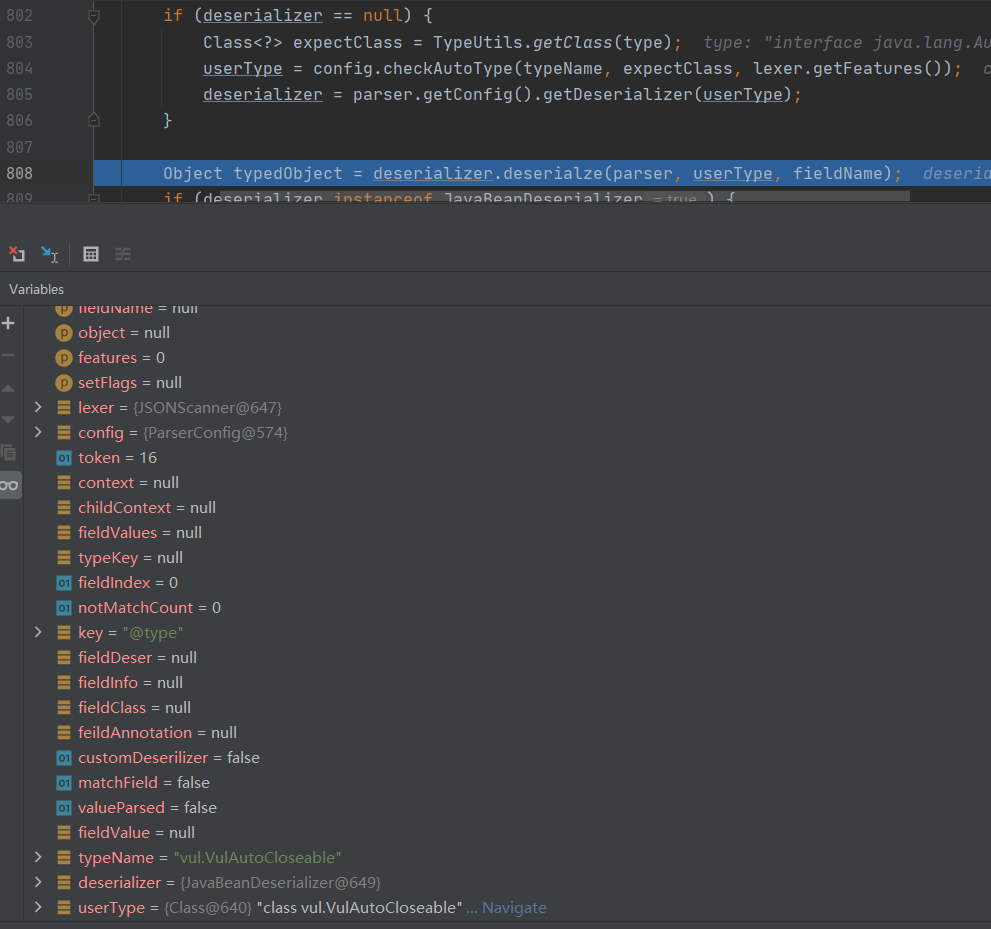Click the Trace Current Stream Chain icon
The height and width of the screenshot is (929, 991).
(123, 254)
